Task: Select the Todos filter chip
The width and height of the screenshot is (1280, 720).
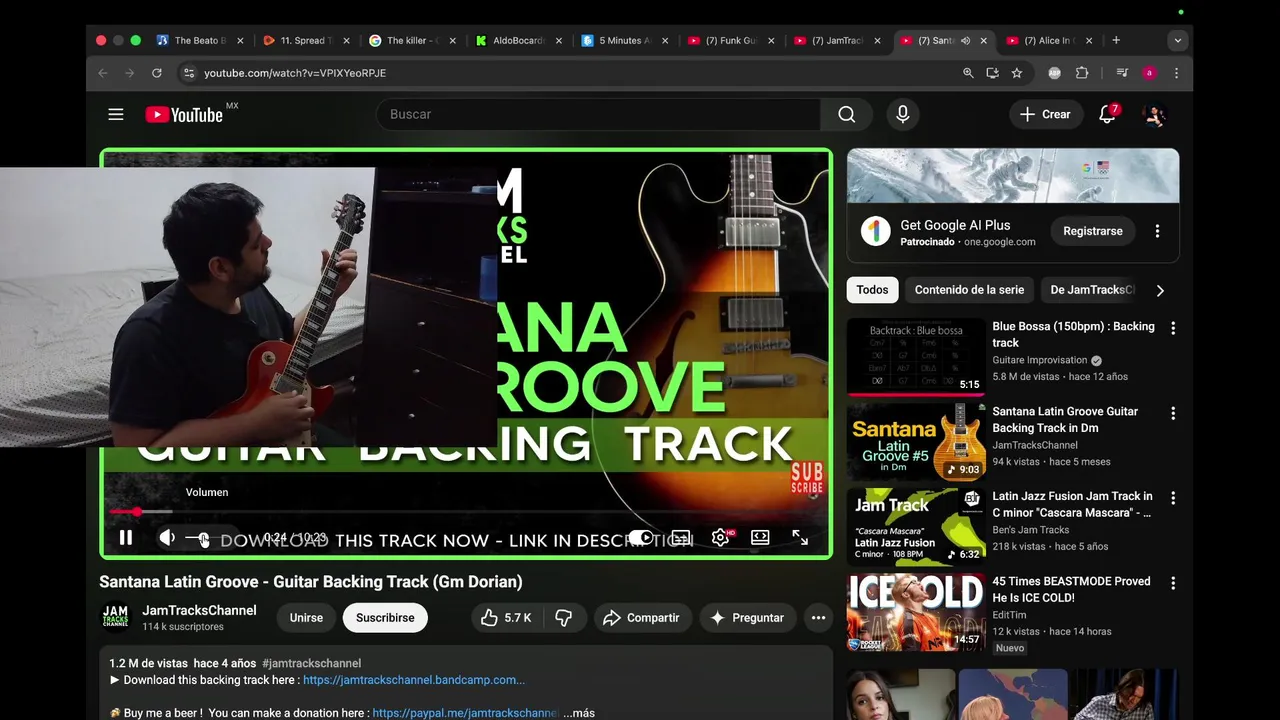Action: click(872, 290)
